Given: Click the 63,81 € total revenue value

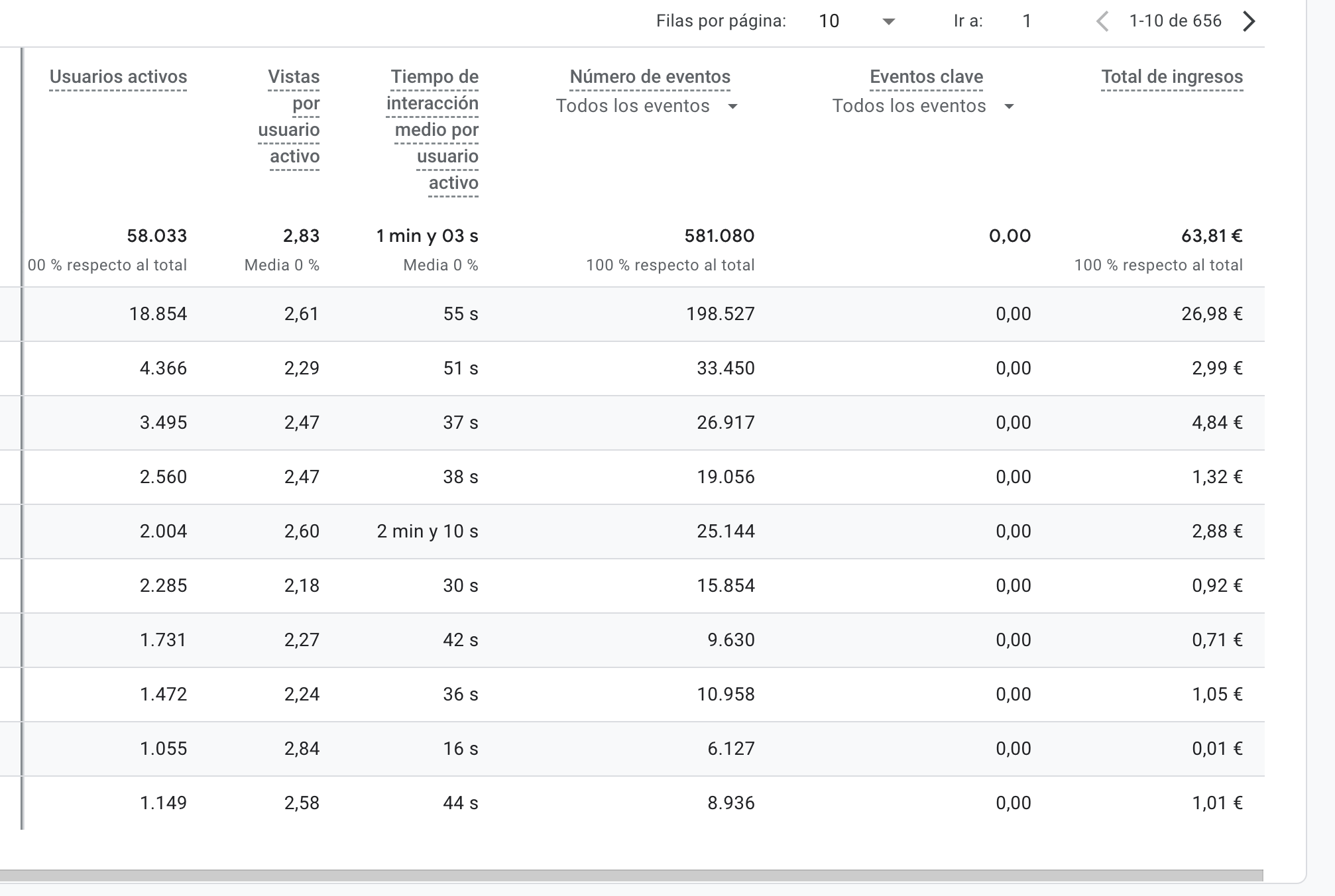Looking at the screenshot, I should pyautogui.click(x=1211, y=236).
